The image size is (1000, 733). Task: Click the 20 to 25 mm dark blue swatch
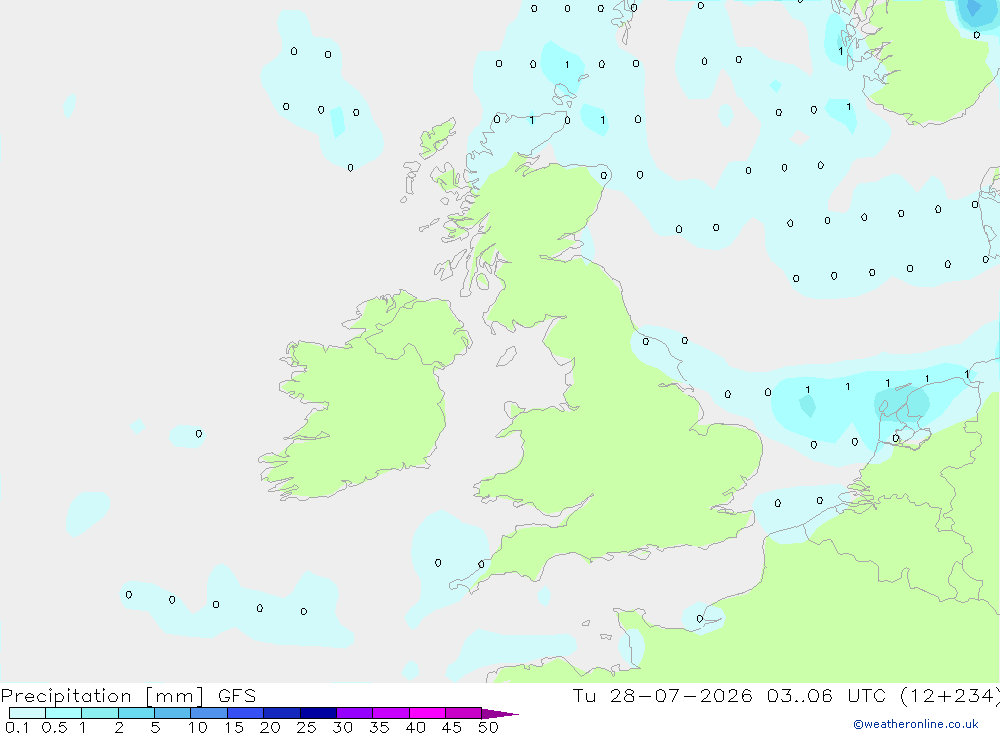click(x=282, y=713)
